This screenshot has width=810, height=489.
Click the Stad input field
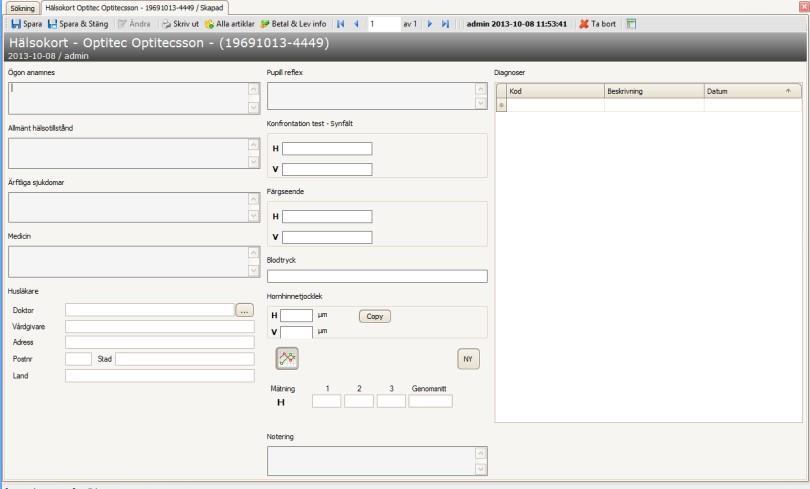coord(185,359)
